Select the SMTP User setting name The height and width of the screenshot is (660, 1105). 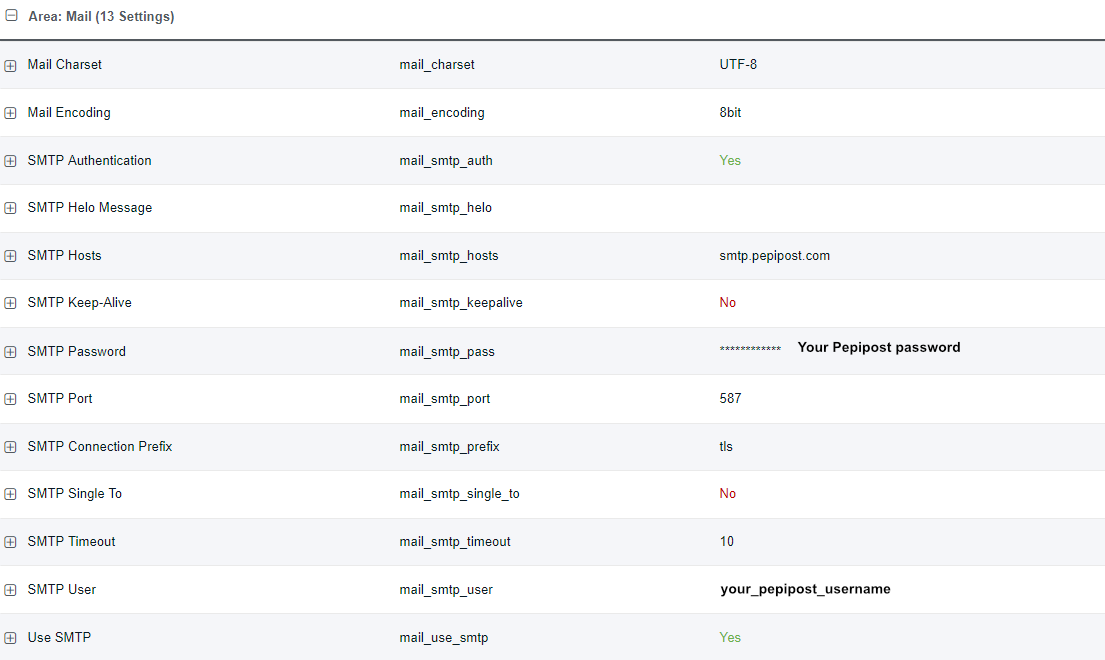(x=62, y=590)
